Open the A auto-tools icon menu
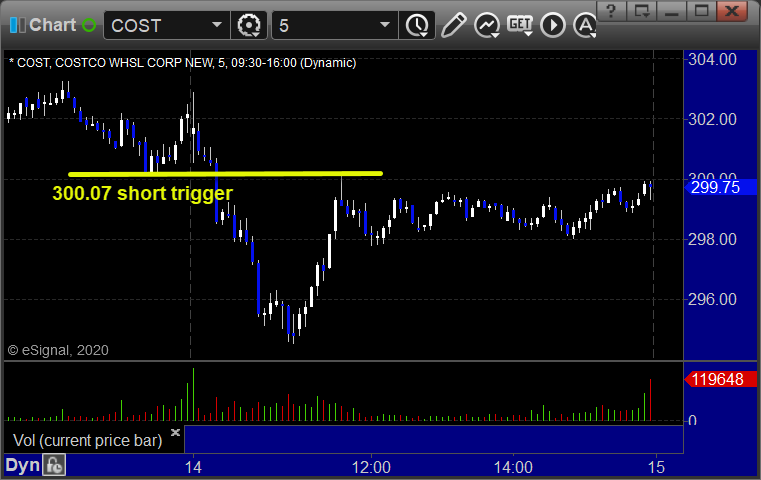Image resolution: width=761 pixels, height=480 pixels. point(585,25)
